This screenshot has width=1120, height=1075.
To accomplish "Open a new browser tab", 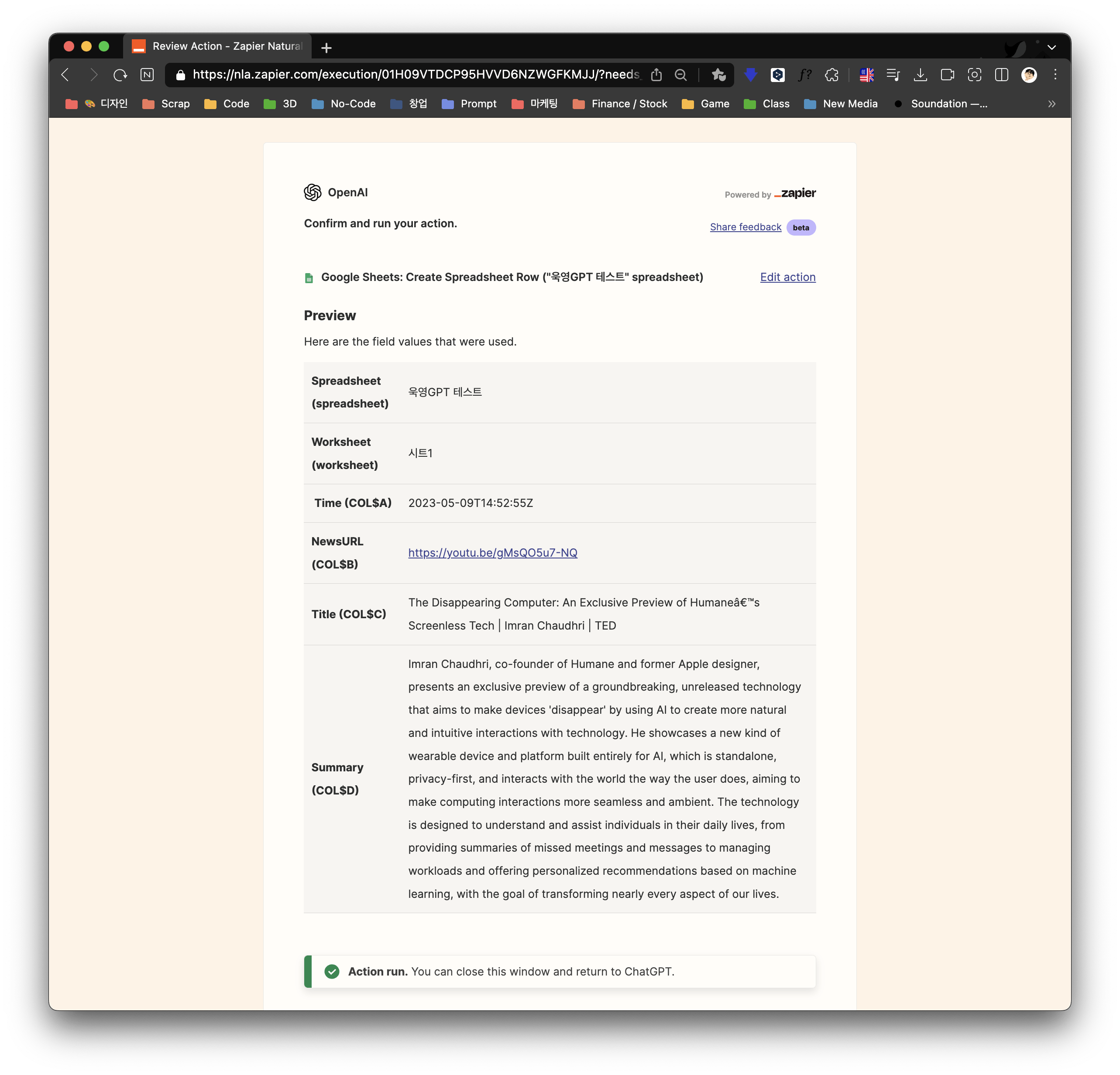I will [x=326, y=48].
